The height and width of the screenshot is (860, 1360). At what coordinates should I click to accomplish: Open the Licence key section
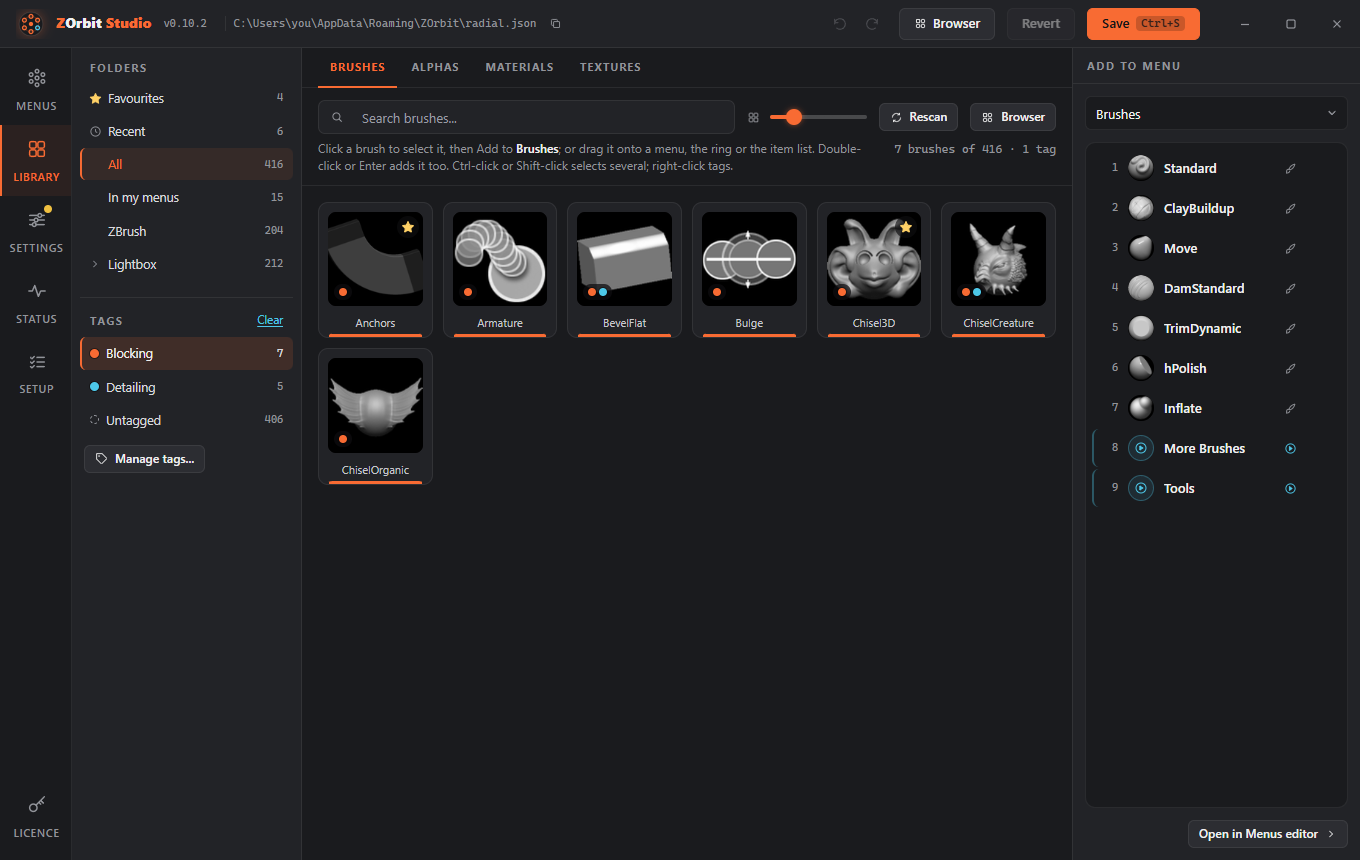point(36,816)
